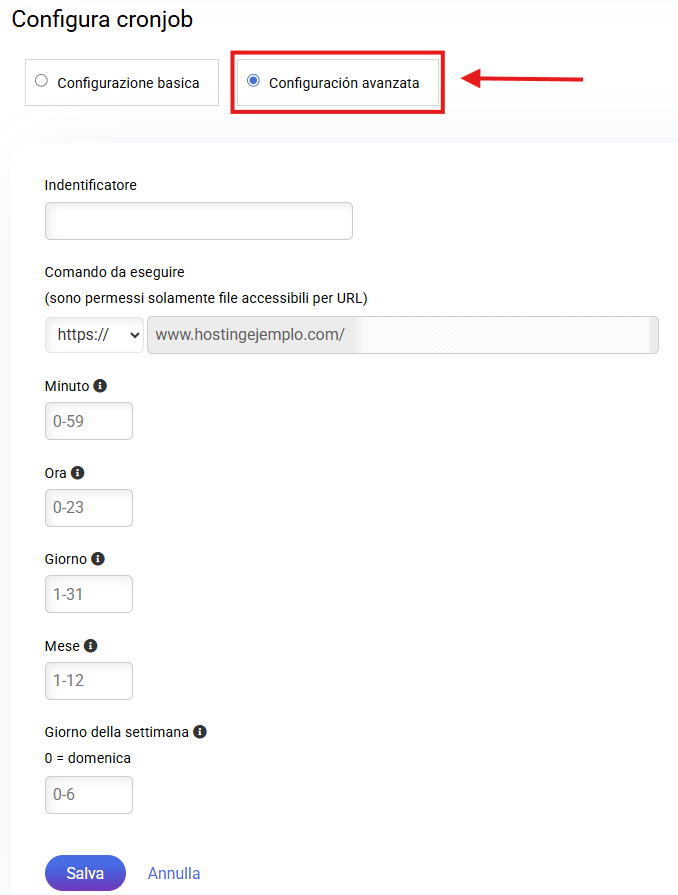
Task: Open the https:// protocol dropdown
Action: 94,335
